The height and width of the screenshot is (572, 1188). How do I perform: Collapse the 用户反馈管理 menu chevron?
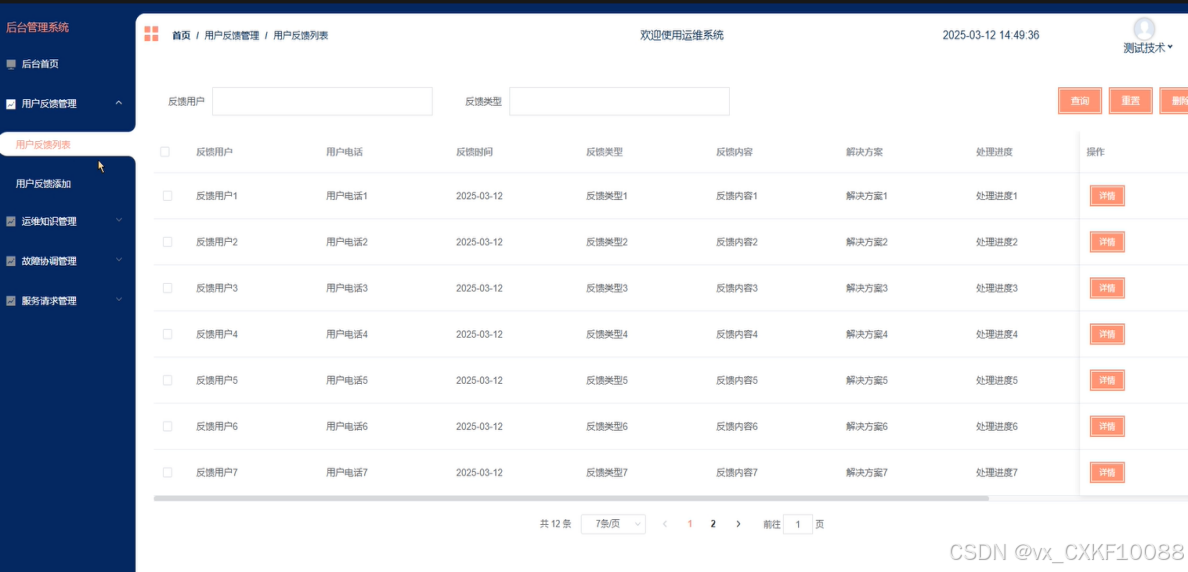[x=118, y=102]
